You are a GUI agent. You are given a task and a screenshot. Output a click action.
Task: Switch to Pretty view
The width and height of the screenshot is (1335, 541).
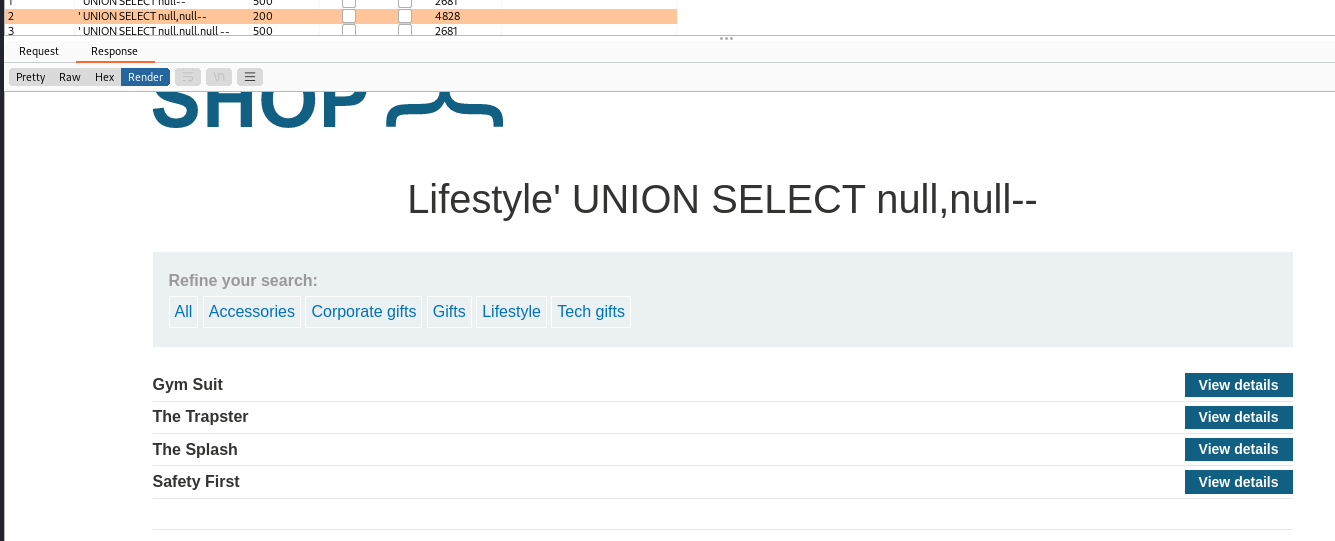30,77
